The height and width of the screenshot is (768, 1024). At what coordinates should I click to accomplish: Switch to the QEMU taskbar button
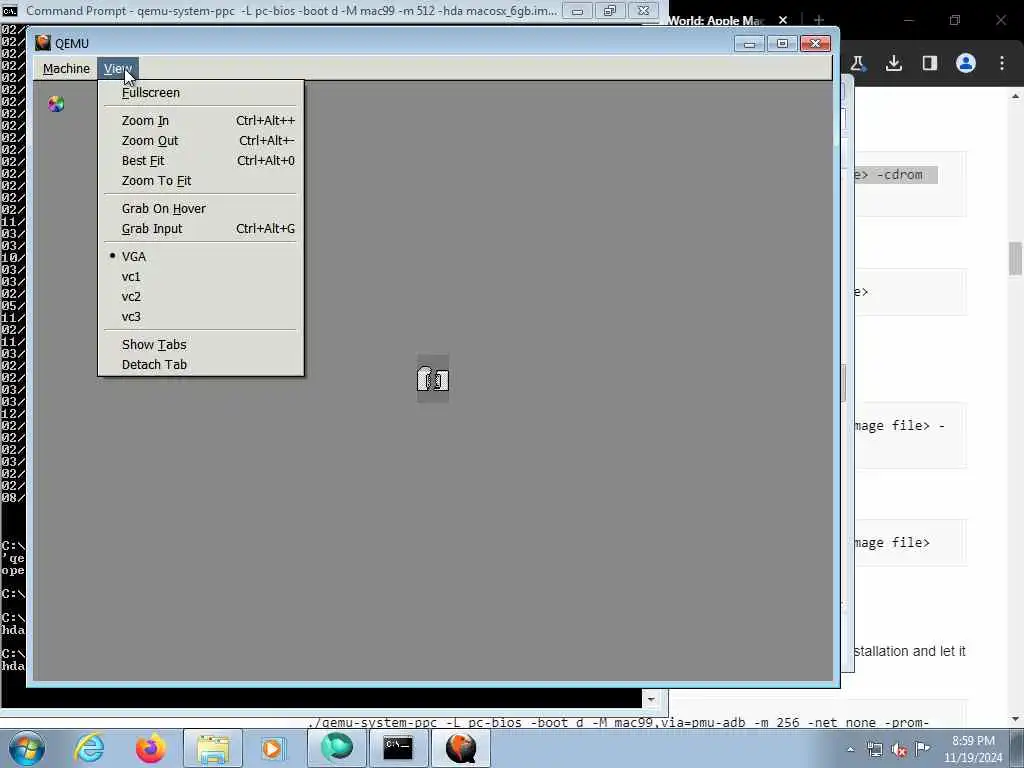(x=461, y=748)
